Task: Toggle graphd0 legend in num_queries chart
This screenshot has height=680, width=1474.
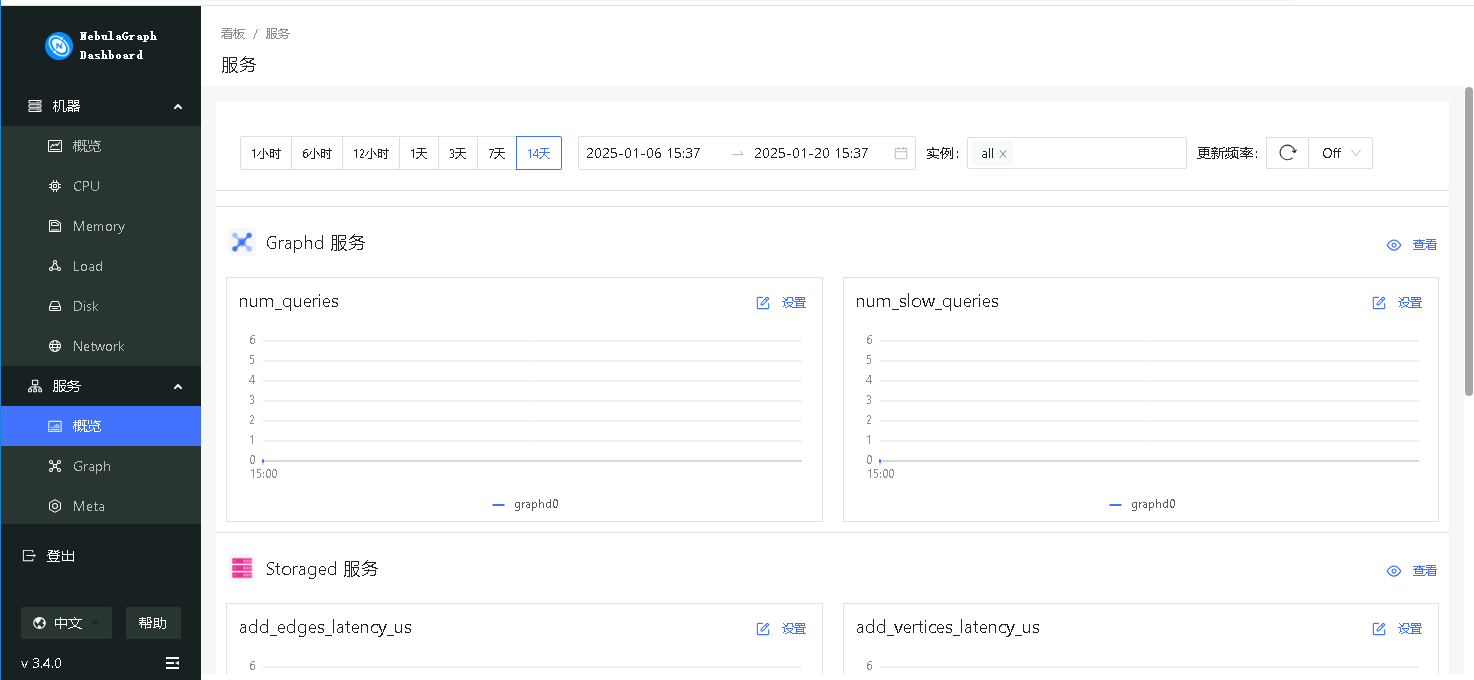Action: [525, 504]
